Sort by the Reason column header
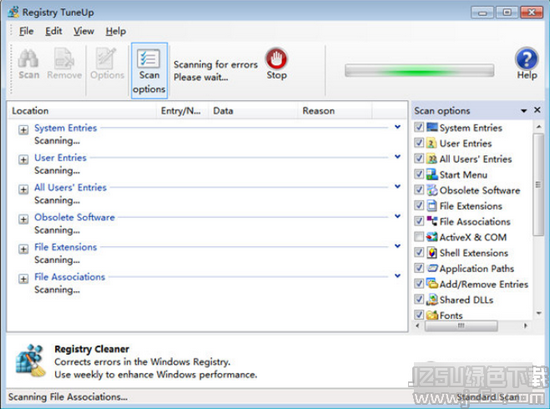Screen dimensions: 550x409 click(x=335, y=111)
